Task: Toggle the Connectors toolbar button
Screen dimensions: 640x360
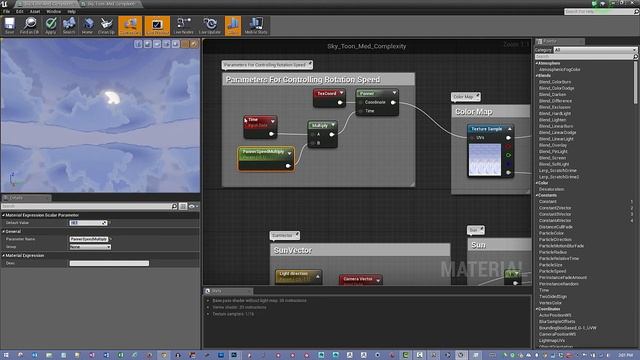Action: [130, 25]
